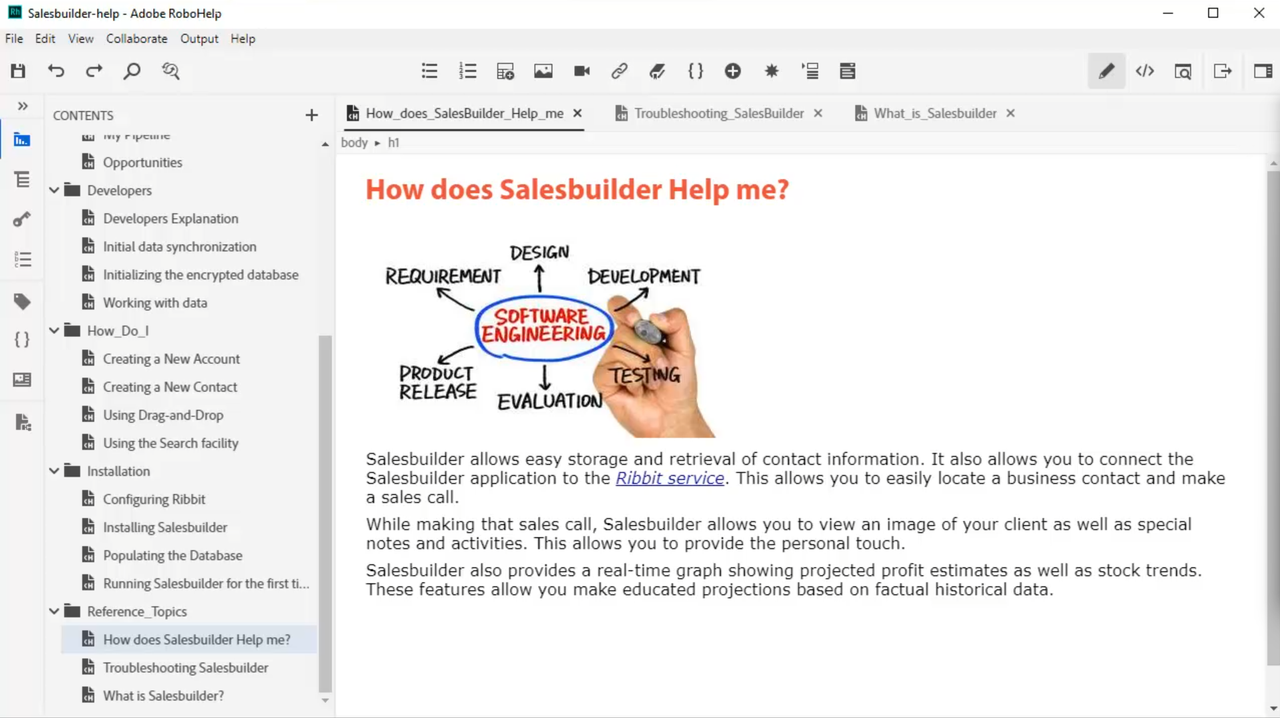The width and height of the screenshot is (1280, 718).
Task: Close the Troubleshooting_SalesBuilder tab
Action: 818,114
